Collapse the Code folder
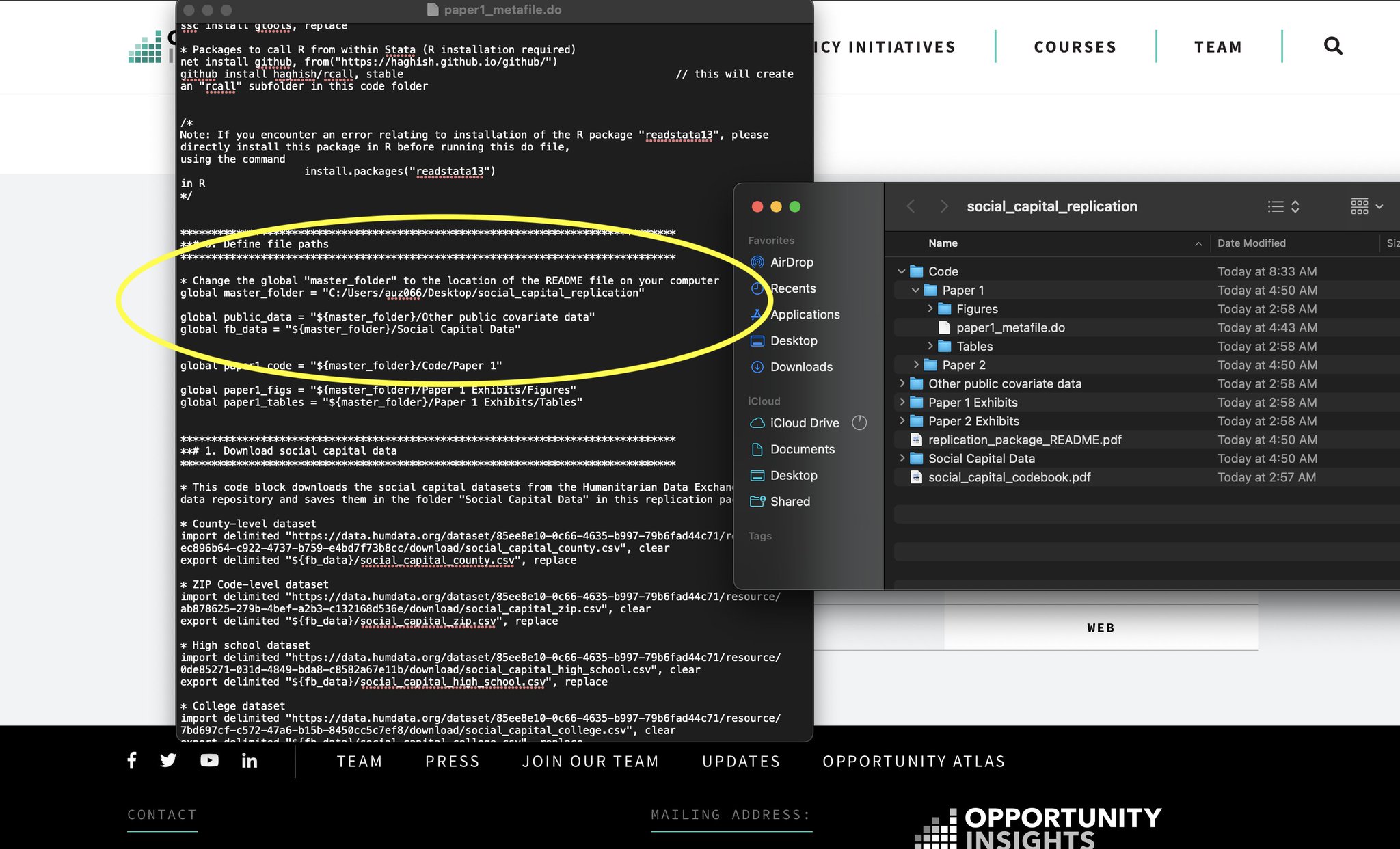The image size is (1400, 849). [x=902, y=271]
